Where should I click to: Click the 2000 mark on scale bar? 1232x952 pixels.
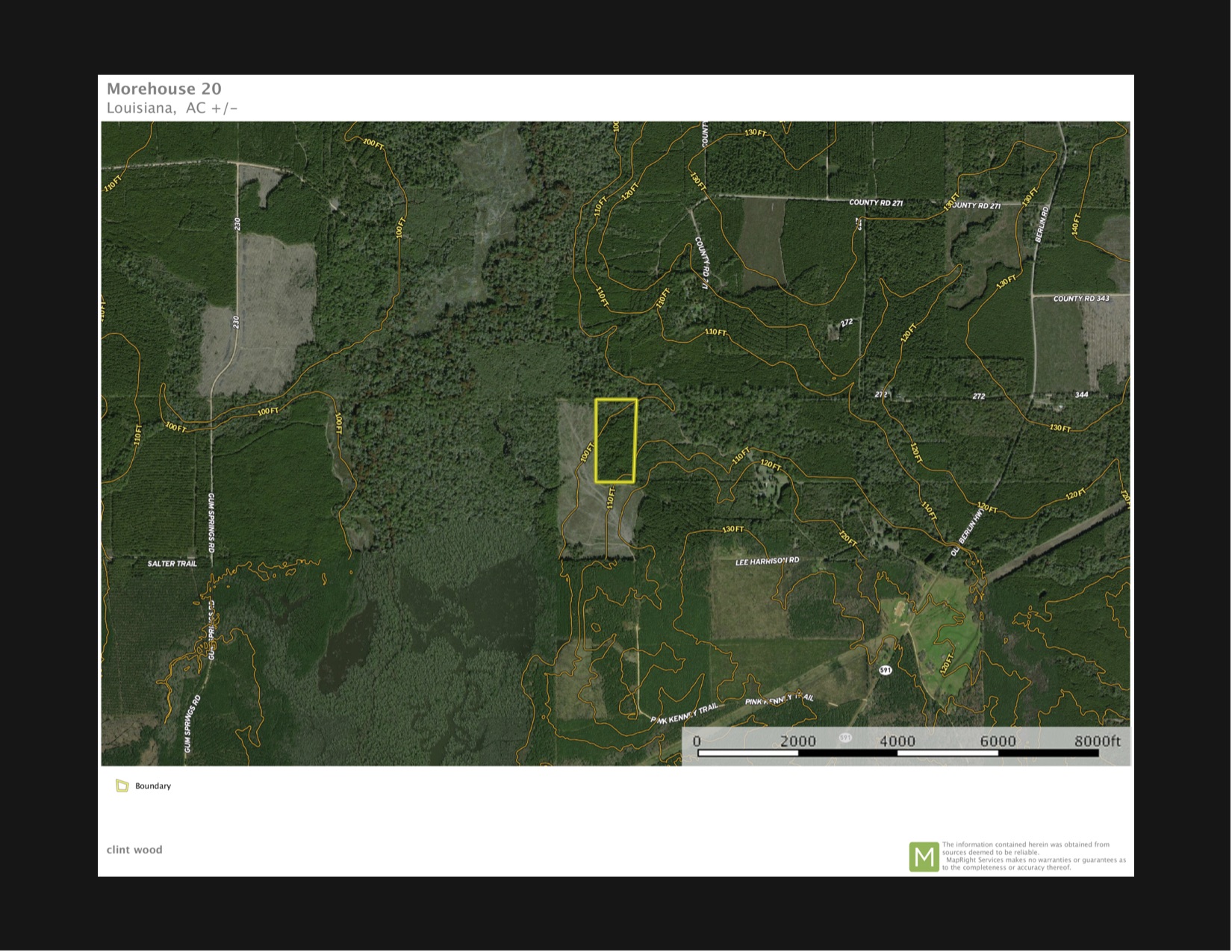(797, 741)
